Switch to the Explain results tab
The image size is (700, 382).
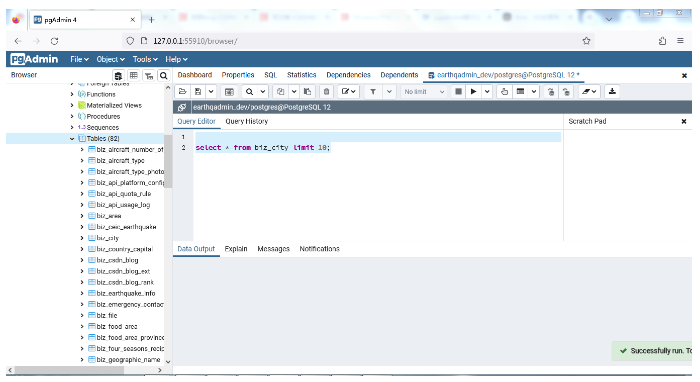236,249
